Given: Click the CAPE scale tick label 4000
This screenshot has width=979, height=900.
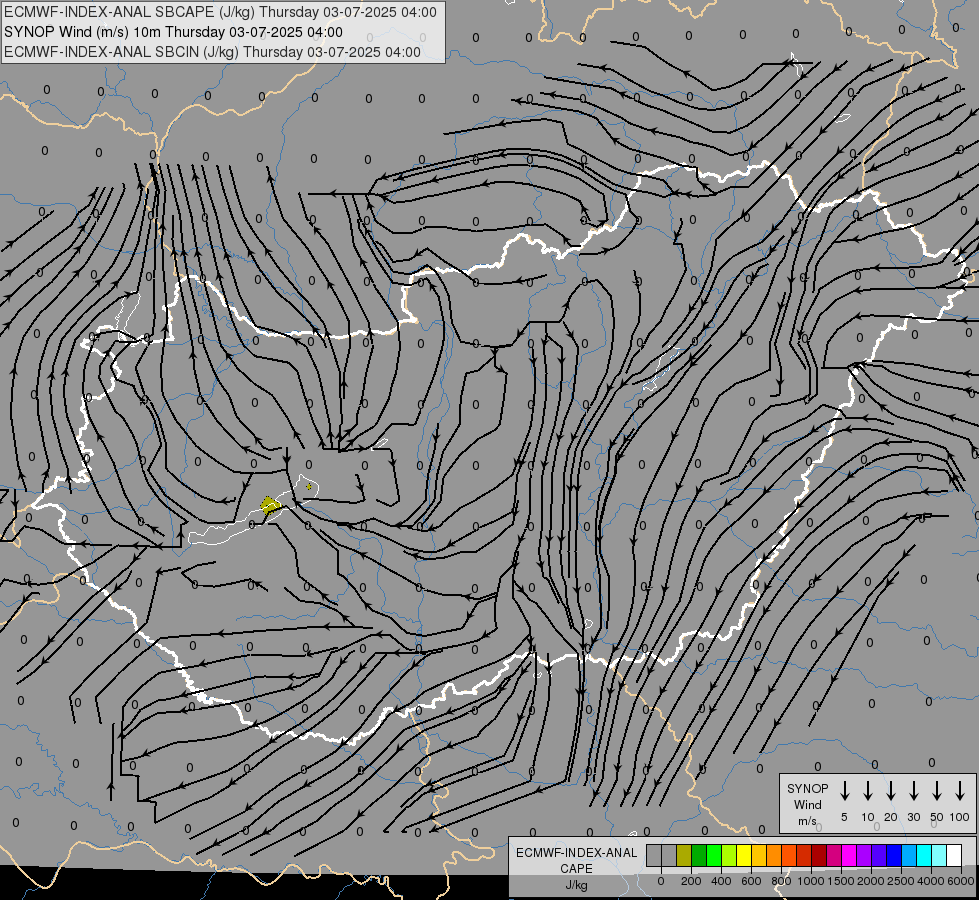Looking at the screenshot, I should point(931,881).
